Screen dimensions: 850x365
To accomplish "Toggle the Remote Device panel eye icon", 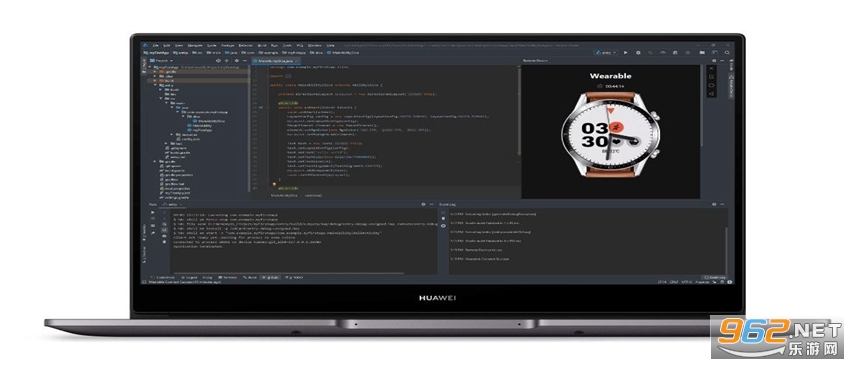I will pos(714,61).
